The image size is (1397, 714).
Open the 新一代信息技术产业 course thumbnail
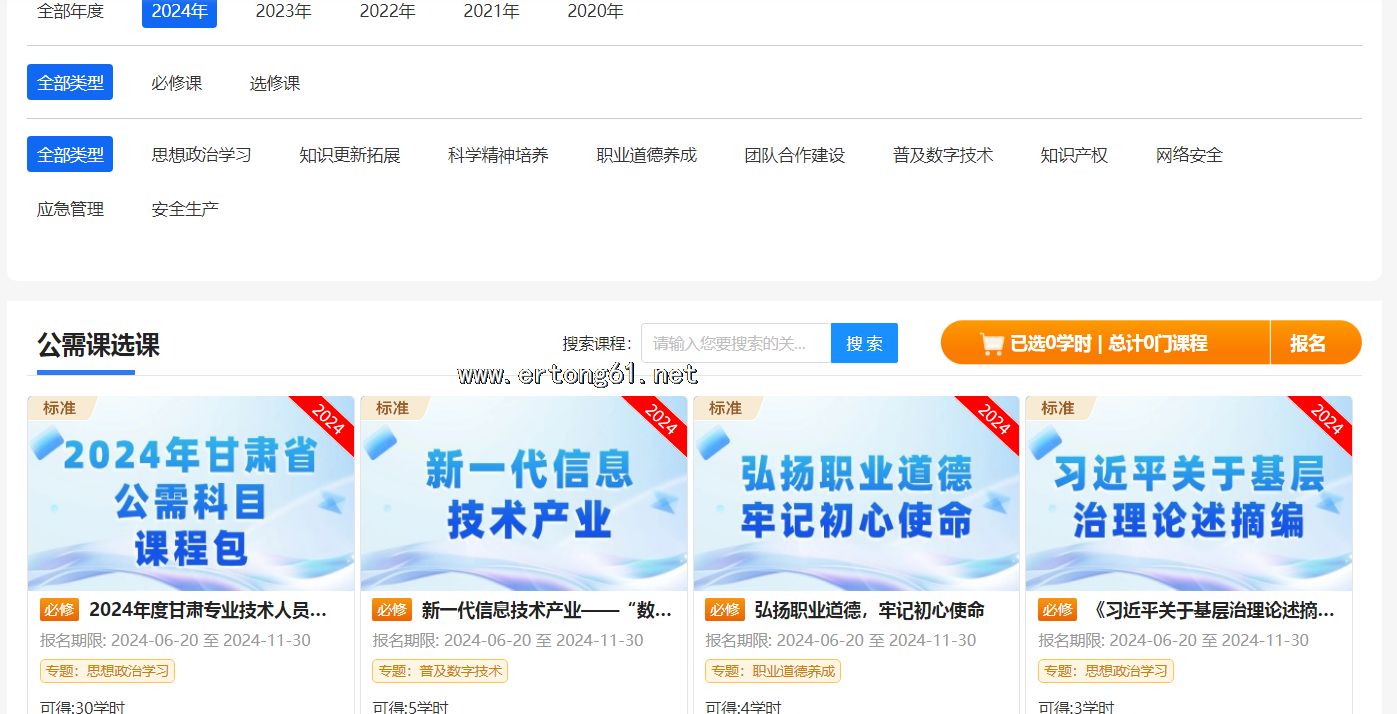(523, 493)
